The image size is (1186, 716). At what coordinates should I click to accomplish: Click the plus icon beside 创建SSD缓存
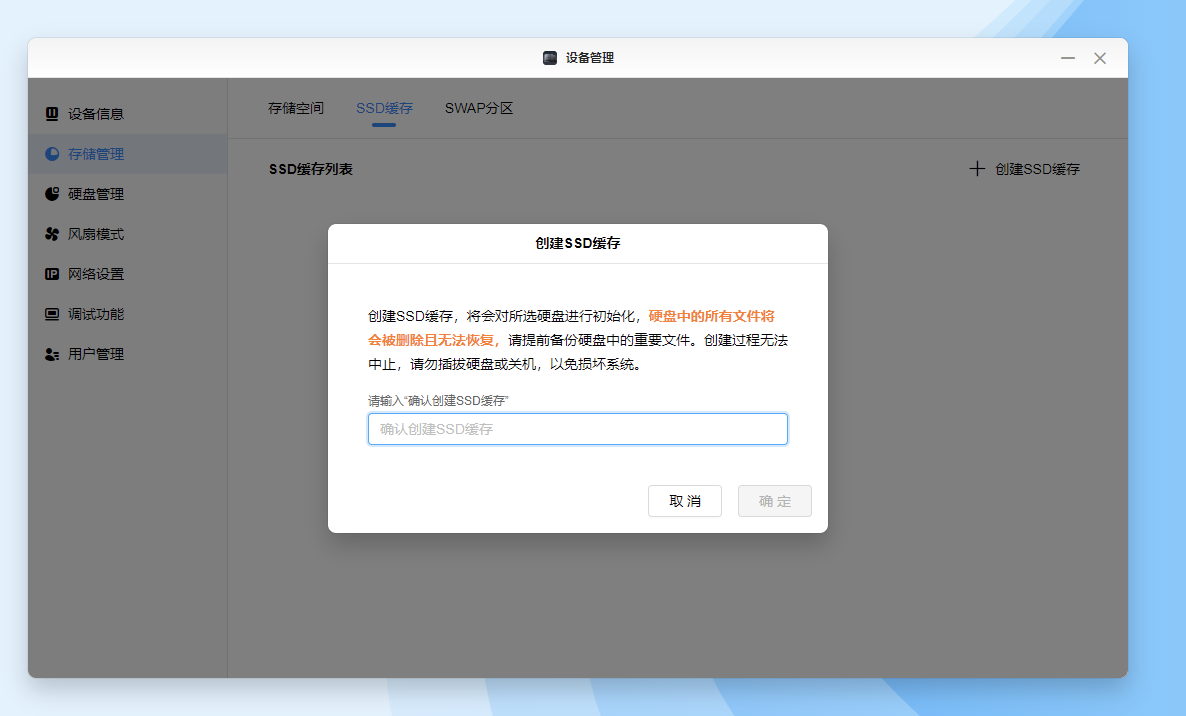[x=977, y=169]
